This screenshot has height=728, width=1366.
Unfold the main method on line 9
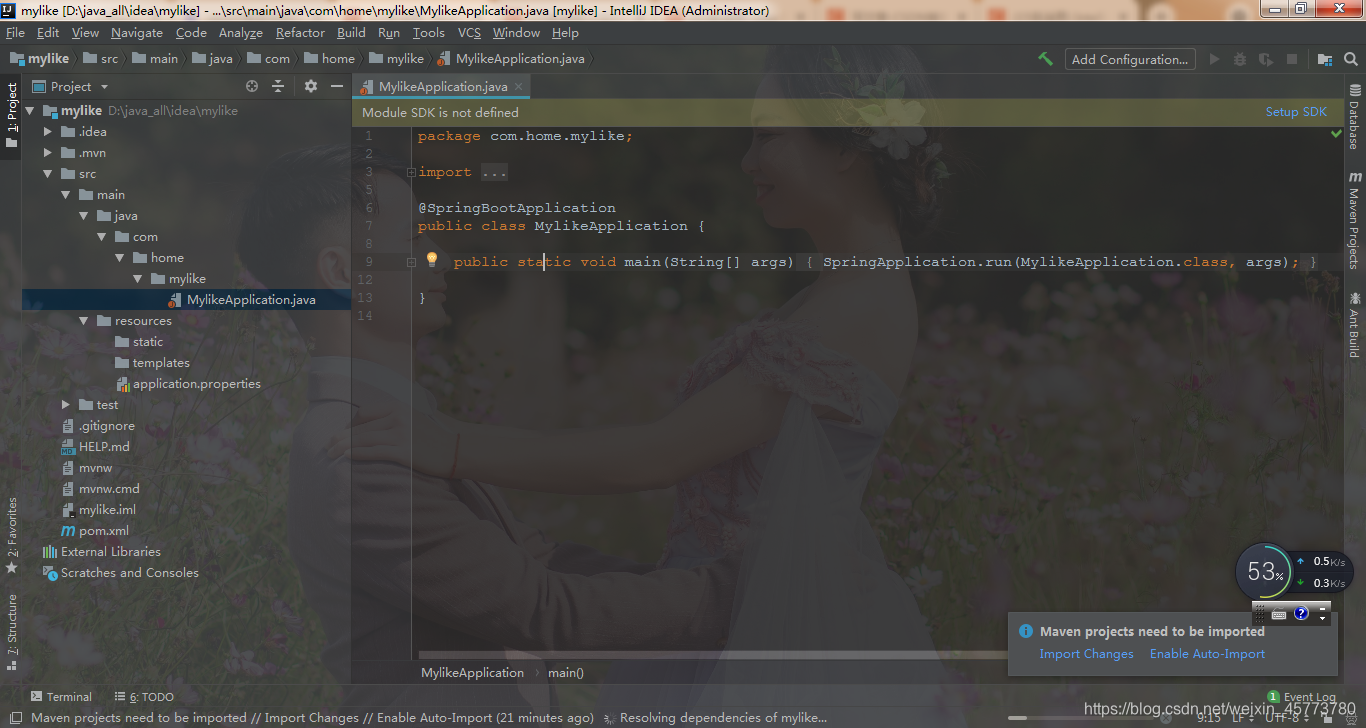[411, 262]
